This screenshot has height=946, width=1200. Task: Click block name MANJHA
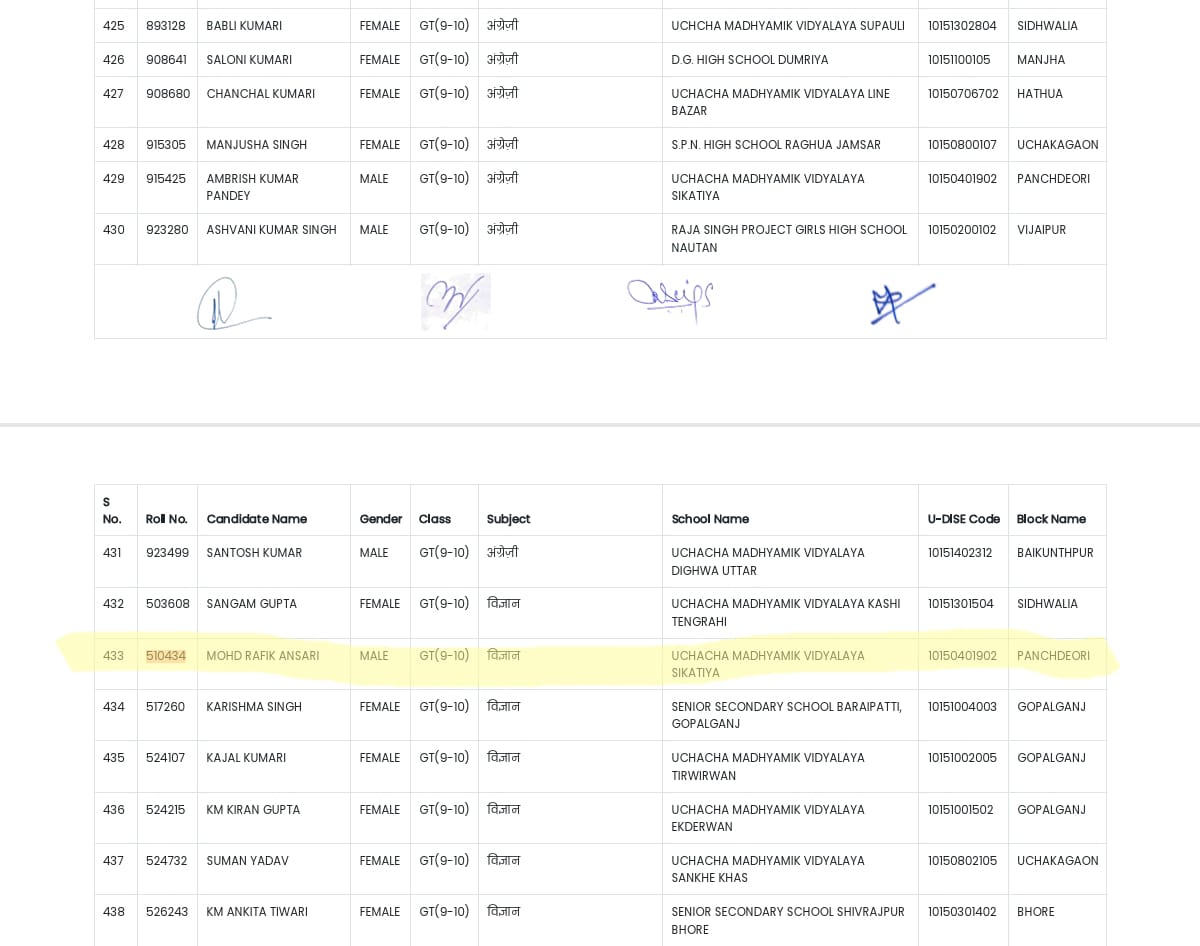pyautogui.click(x=1041, y=60)
